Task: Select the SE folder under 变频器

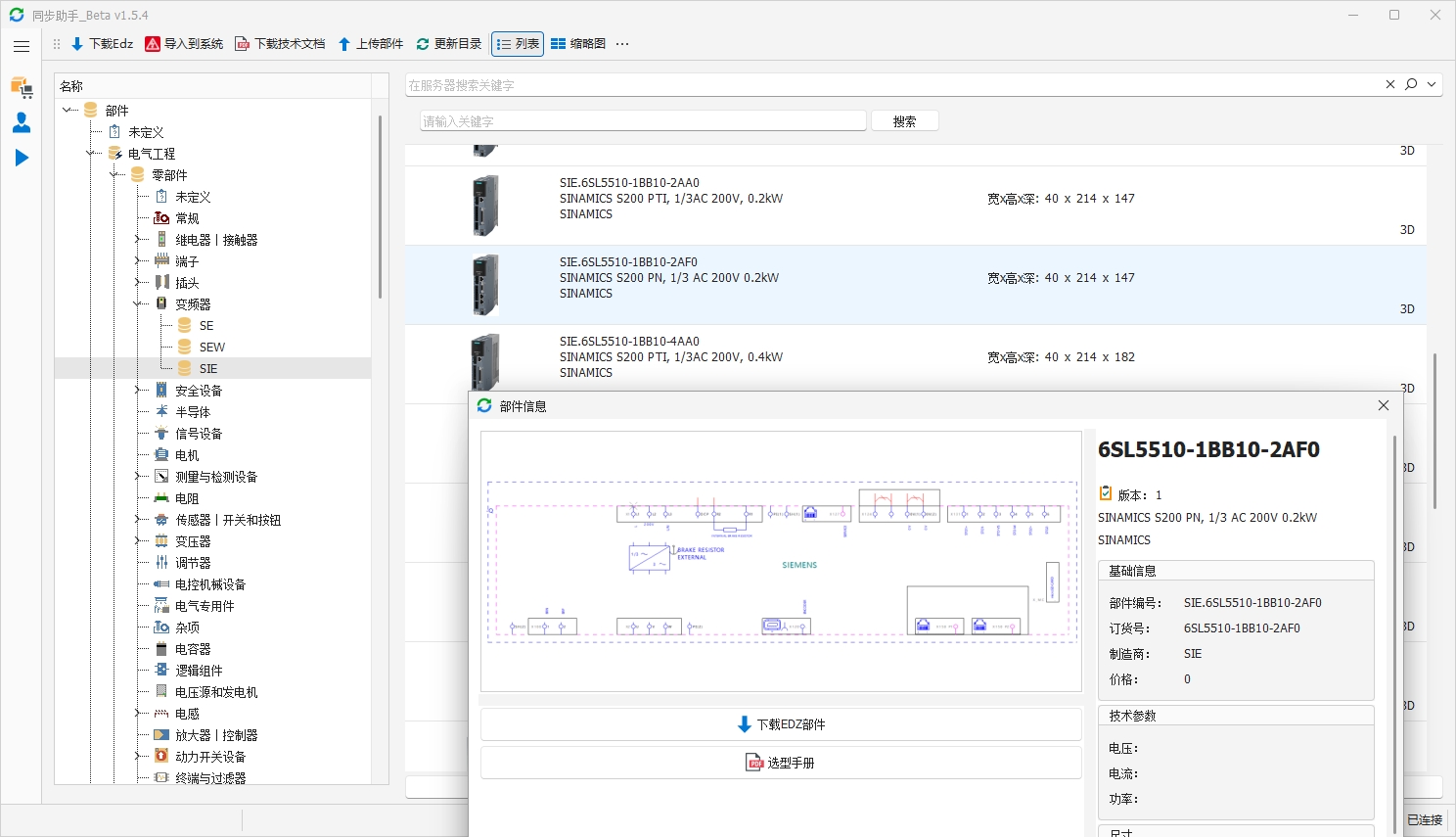Action: coord(205,325)
